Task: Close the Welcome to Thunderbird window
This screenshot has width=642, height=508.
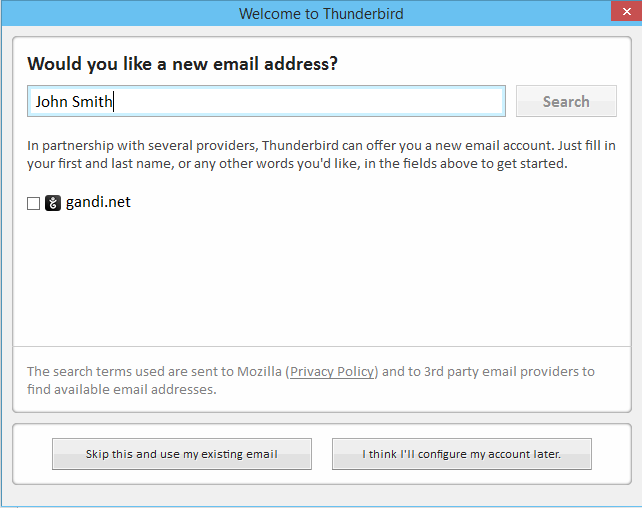Action: click(x=625, y=12)
